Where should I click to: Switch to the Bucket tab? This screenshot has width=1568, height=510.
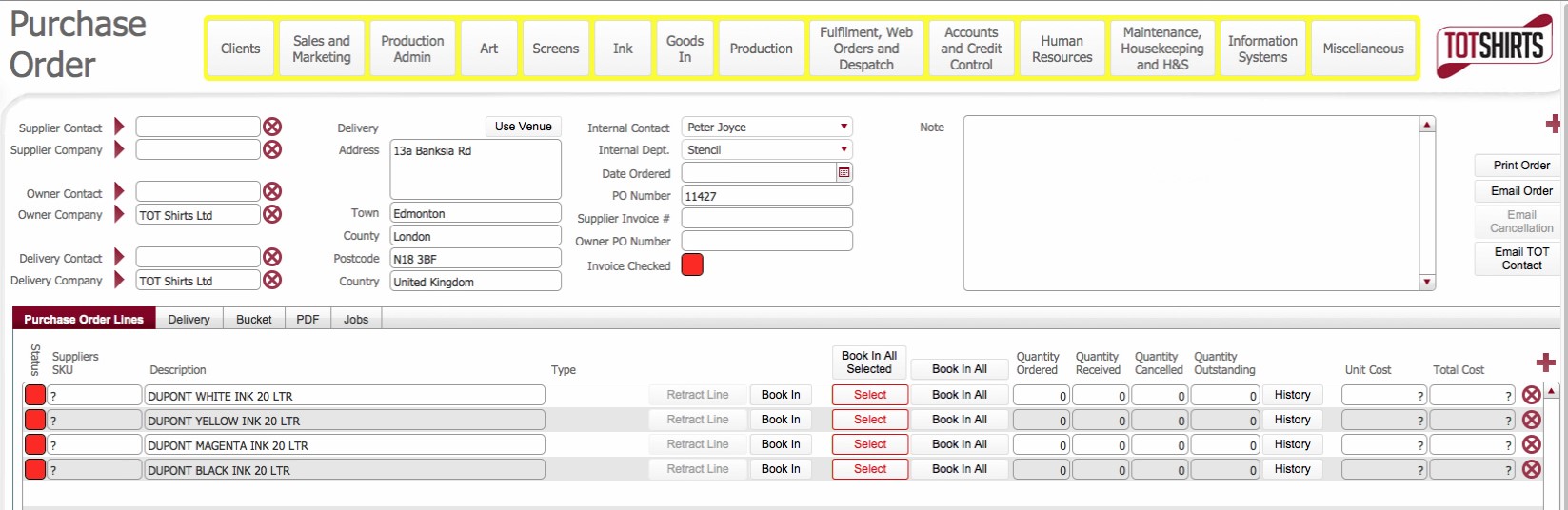tap(253, 319)
